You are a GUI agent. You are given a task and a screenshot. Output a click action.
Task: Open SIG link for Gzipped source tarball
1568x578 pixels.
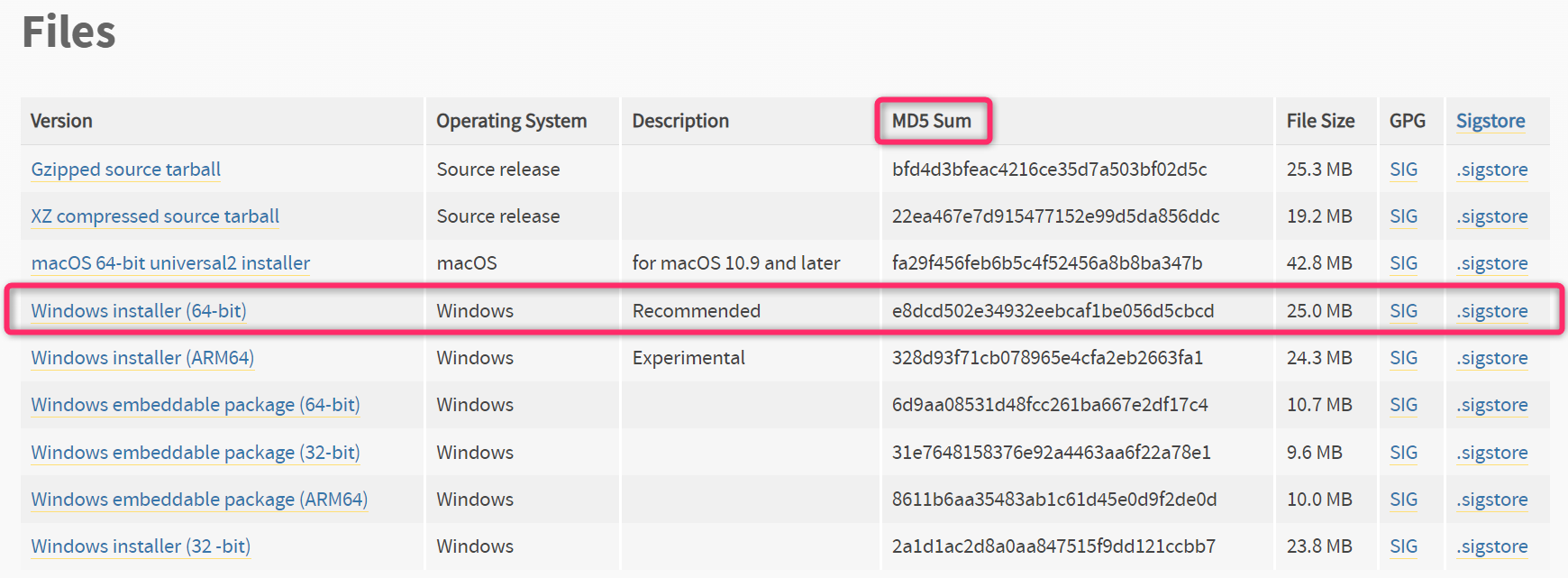[x=1403, y=170]
